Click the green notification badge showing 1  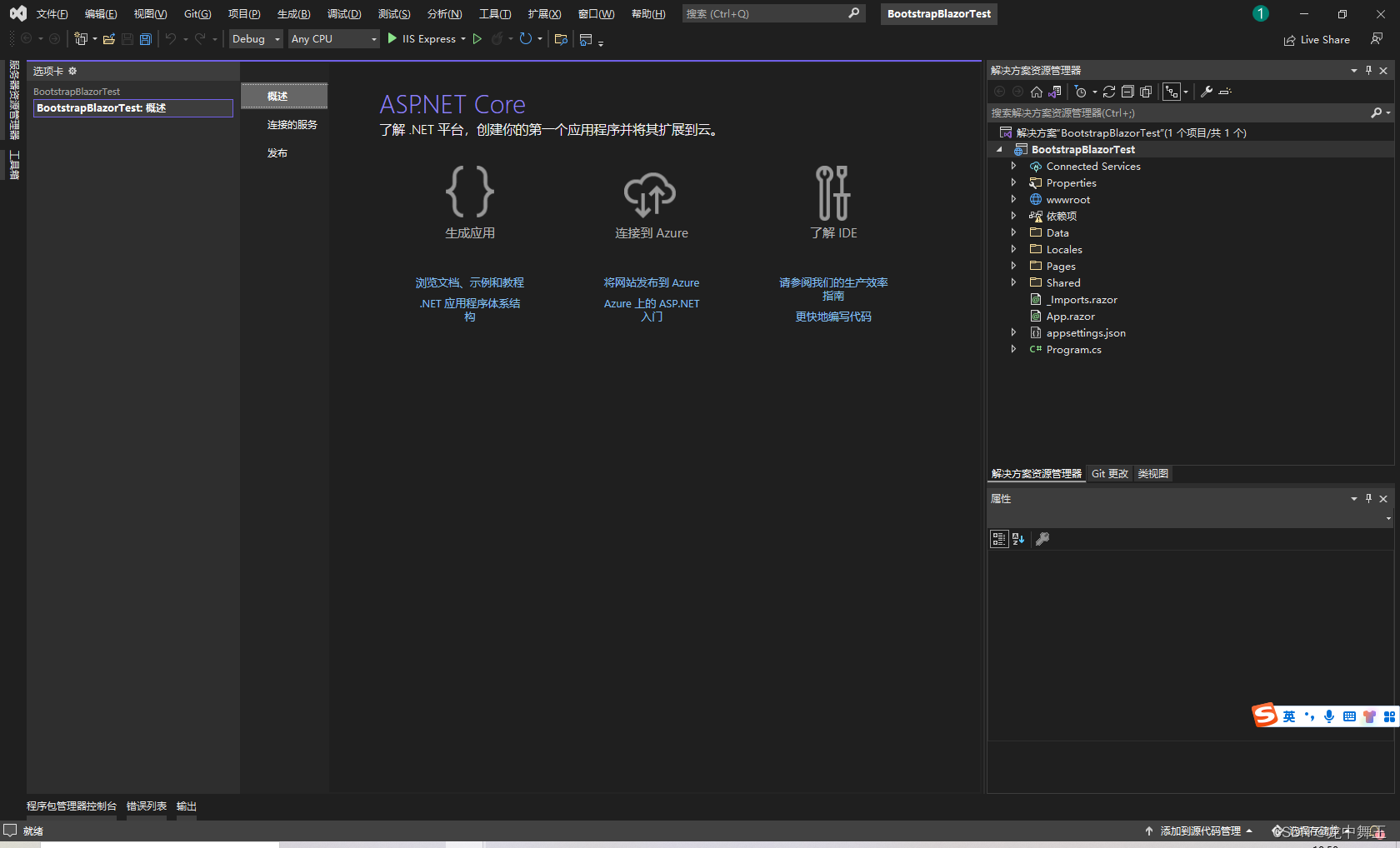pos(1261,13)
